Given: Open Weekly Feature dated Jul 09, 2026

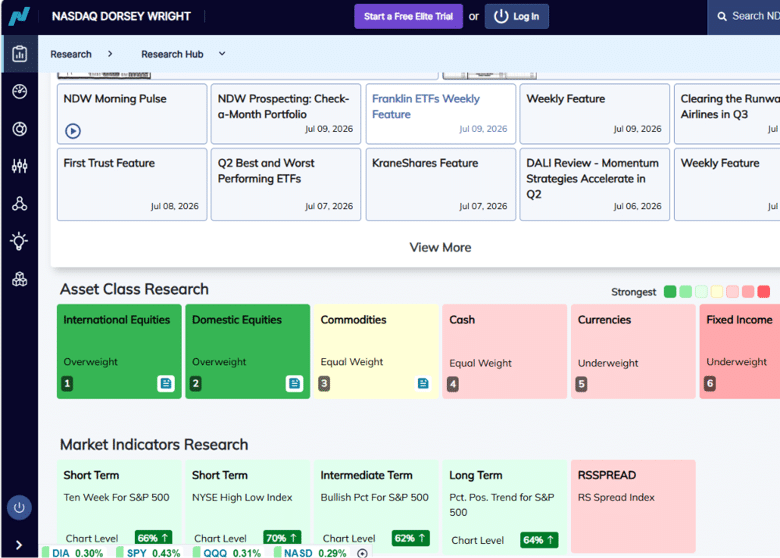Looking at the screenshot, I should pos(595,114).
